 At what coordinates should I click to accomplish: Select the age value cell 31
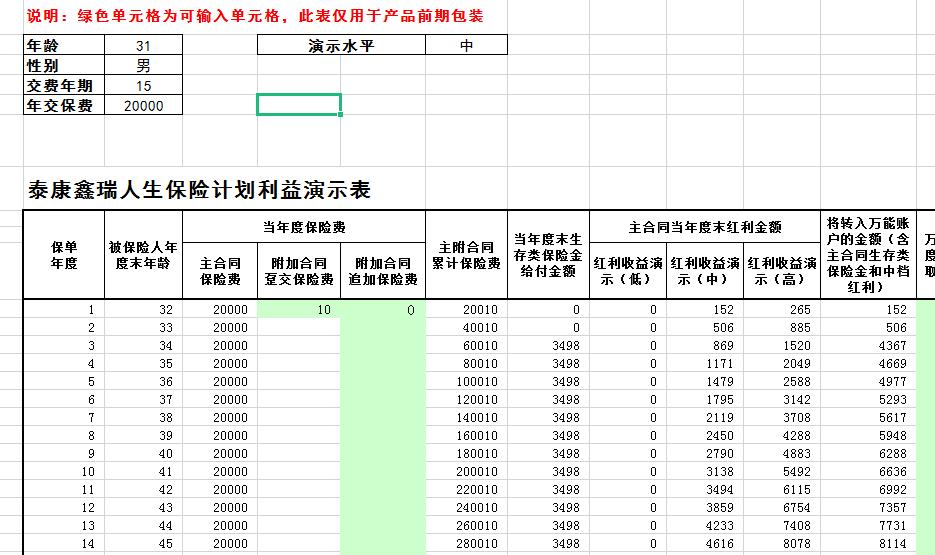click(x=143, y=45)
